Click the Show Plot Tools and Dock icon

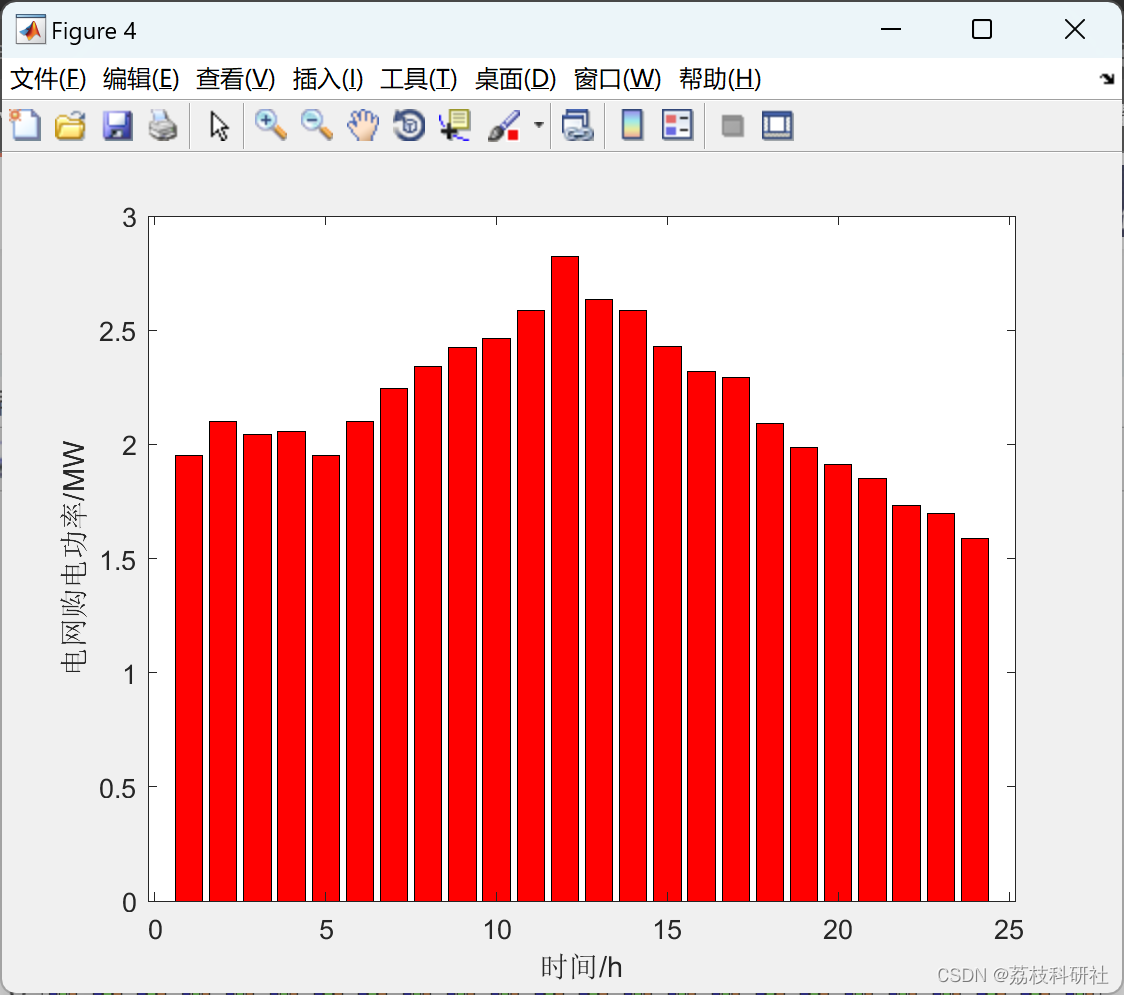pos(777,125)
